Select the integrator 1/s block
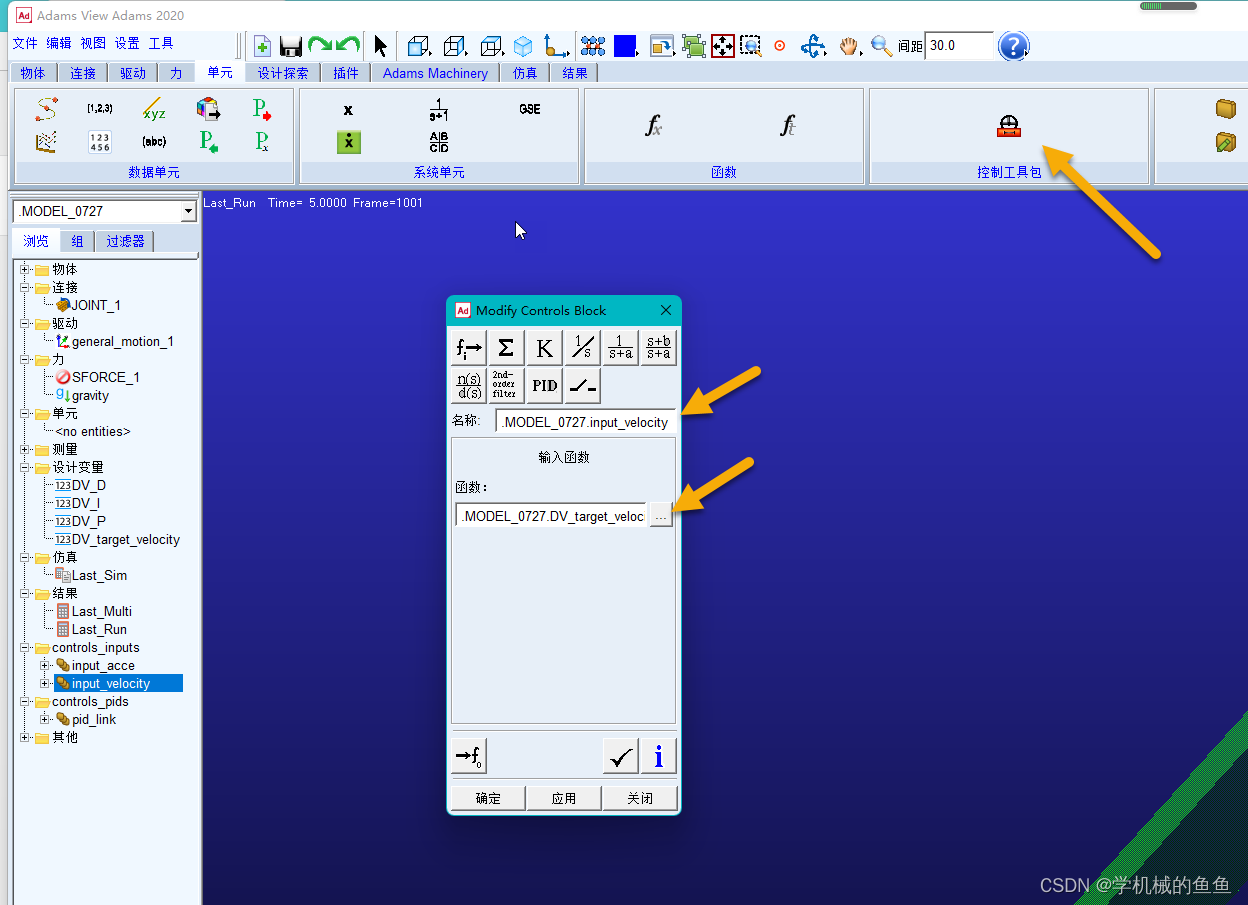The image size is (1248, 905). 582,348
